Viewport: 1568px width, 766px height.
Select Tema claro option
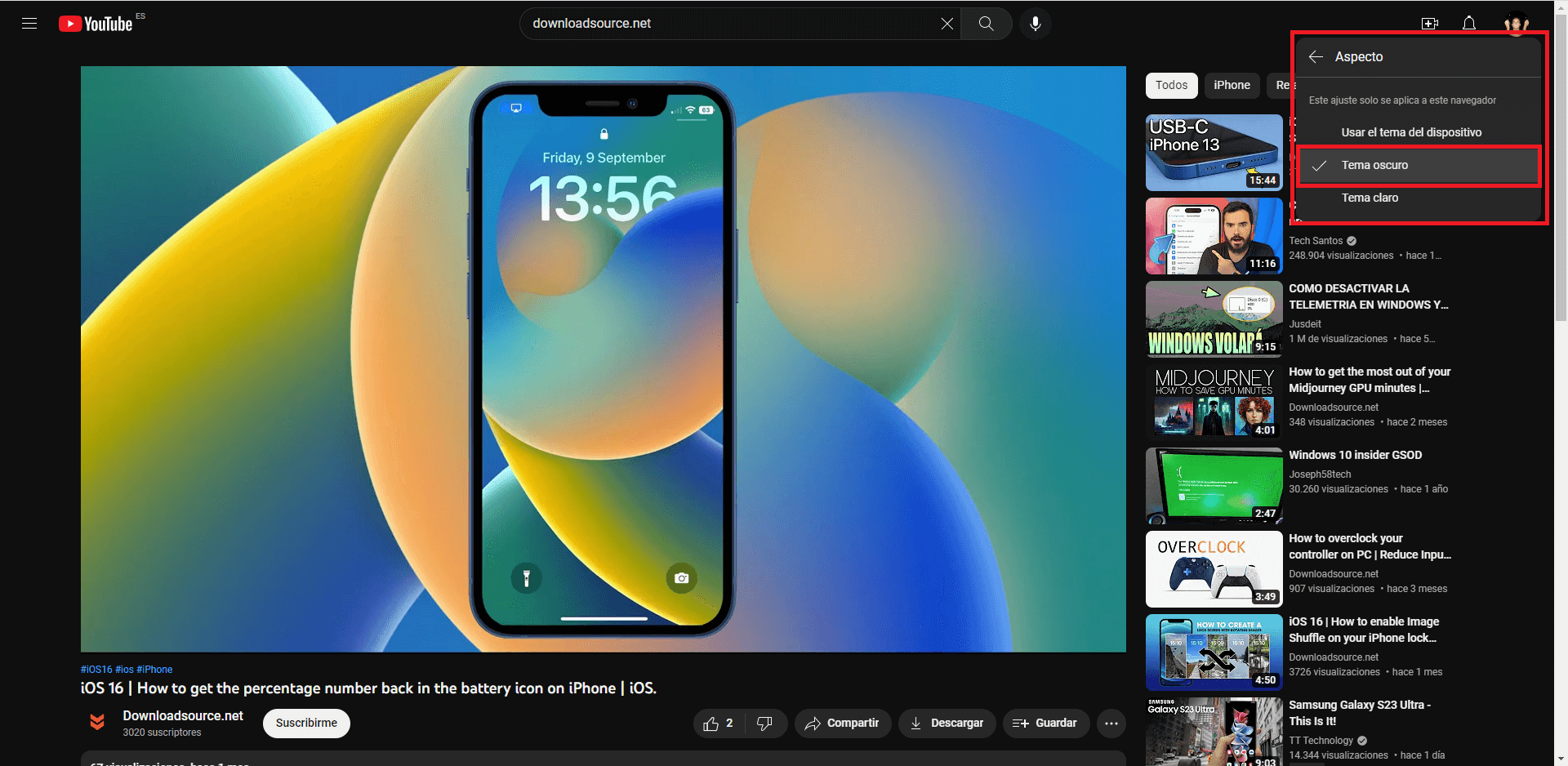(x=1419, y=198)
